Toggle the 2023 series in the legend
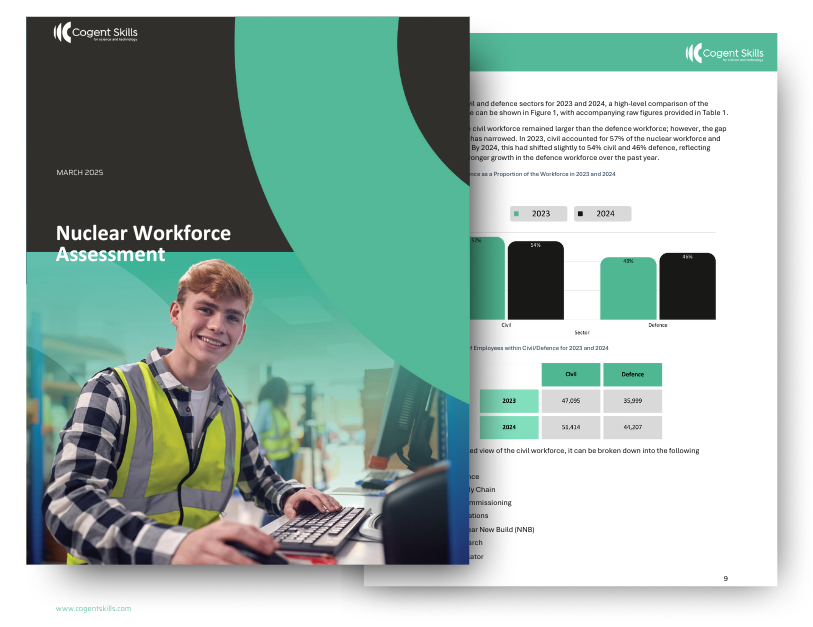The width and height of the screenshot is (813, 627). coord(537,213)
